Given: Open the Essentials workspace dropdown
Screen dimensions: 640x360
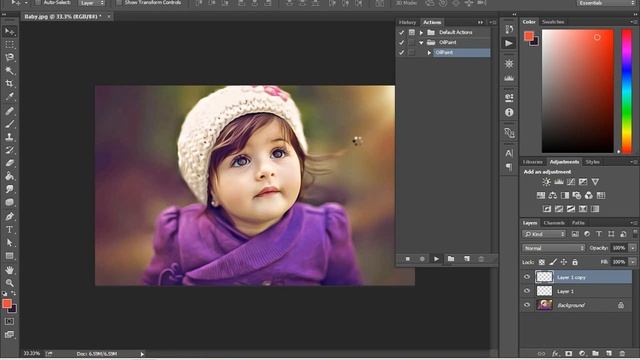Looking at the screenshot, I should [x=606, y=3].
